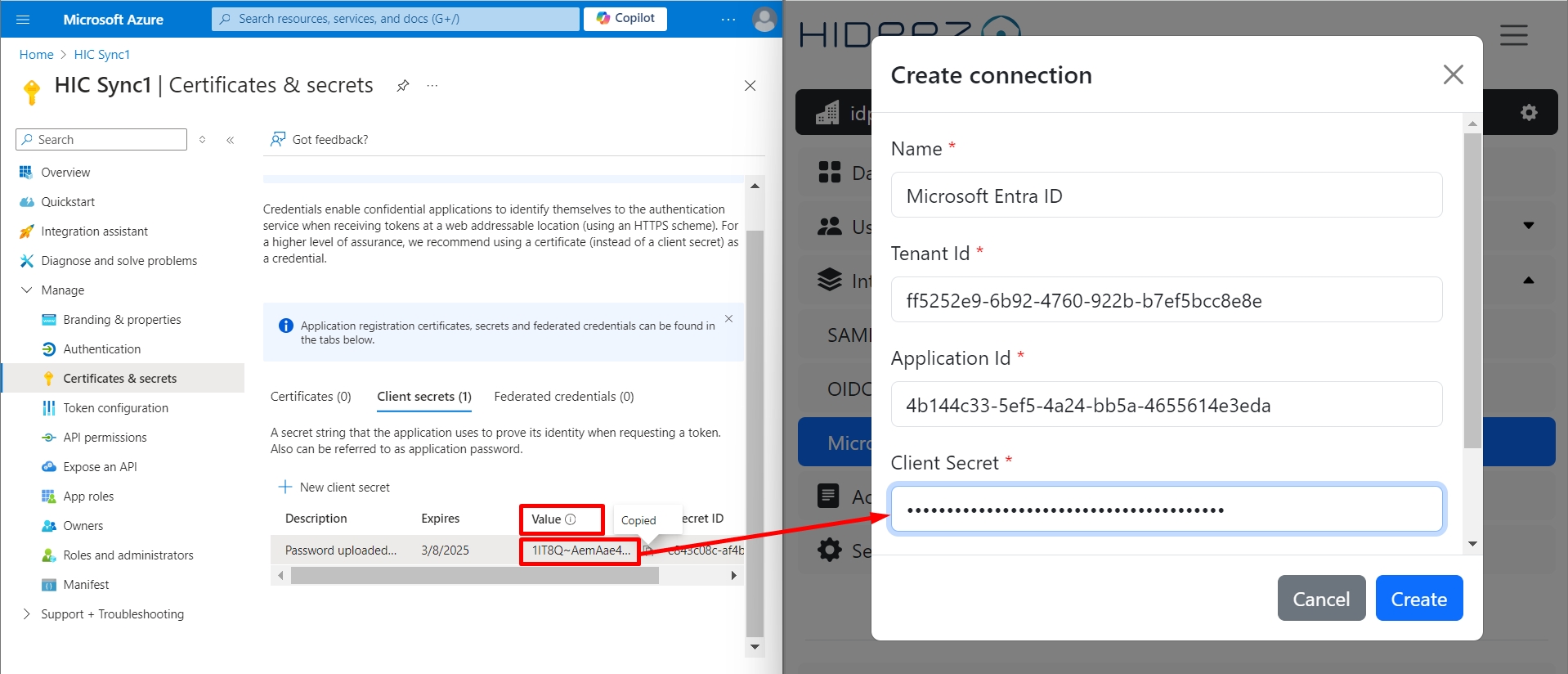
Task: Open Copilot in Azure header
Action: [625, 18]
